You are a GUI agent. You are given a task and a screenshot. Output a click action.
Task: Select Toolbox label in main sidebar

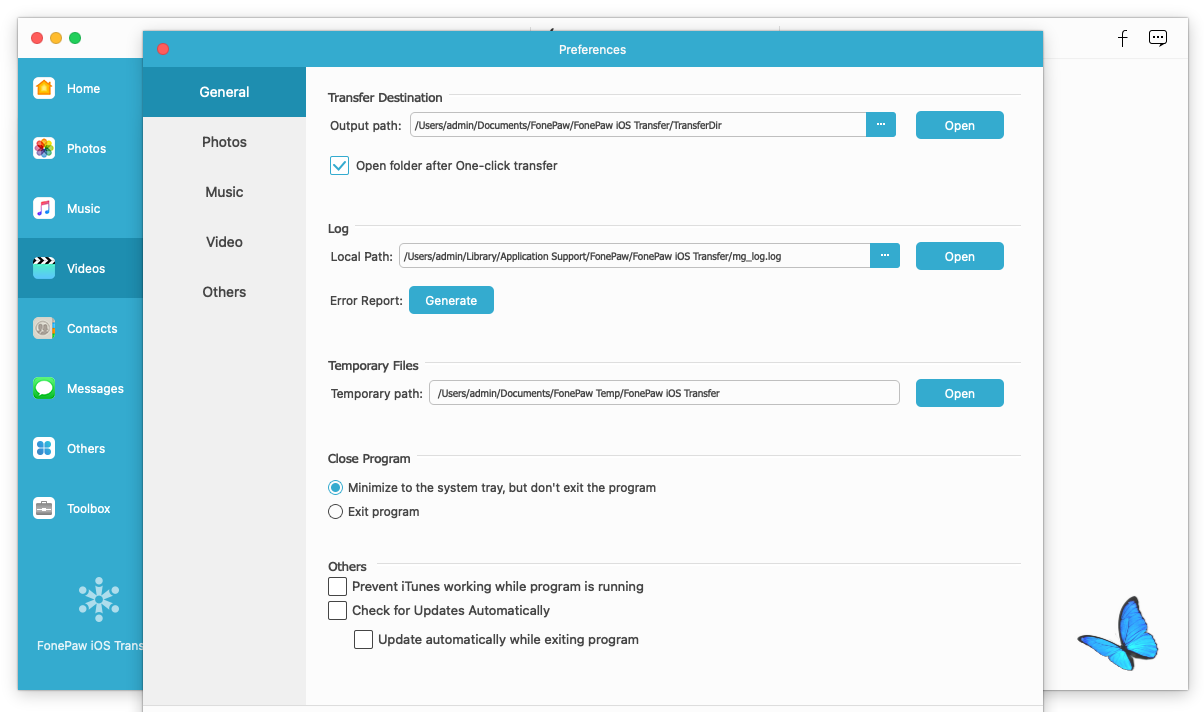[x=88, y=508]
